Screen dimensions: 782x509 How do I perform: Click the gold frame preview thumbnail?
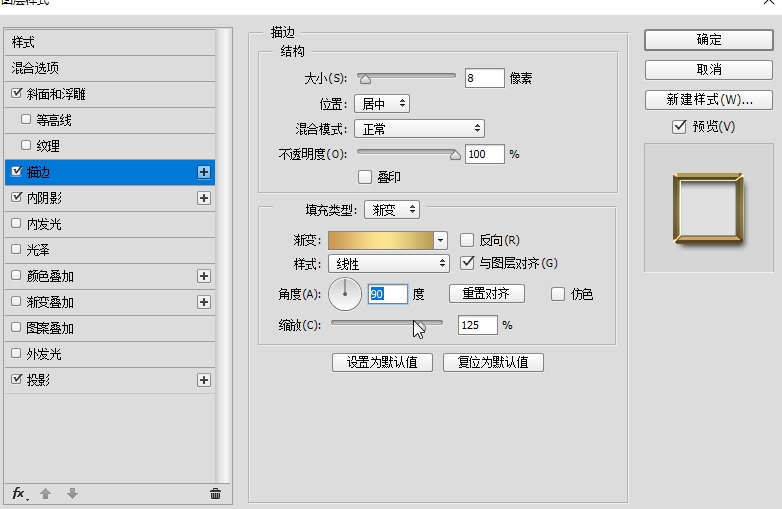(x=708, y=208)
